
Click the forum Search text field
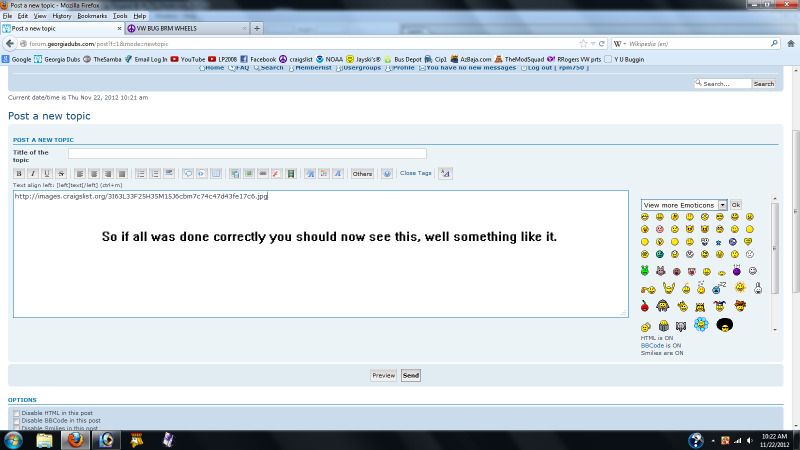[x=723, y=84]
